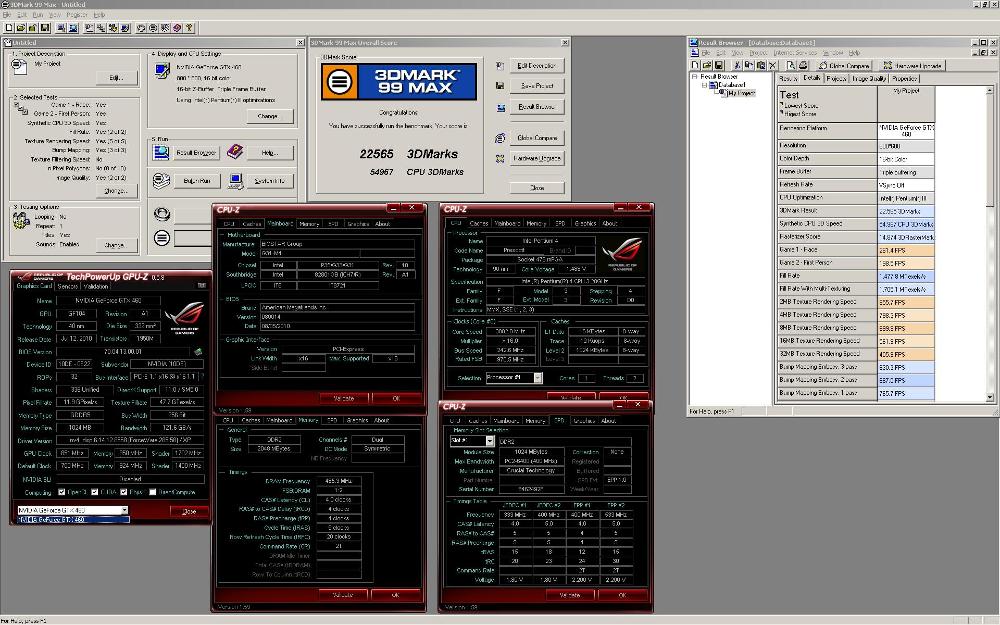Click the yellow help icon ending 3DMark toolbar

[189, 28]
